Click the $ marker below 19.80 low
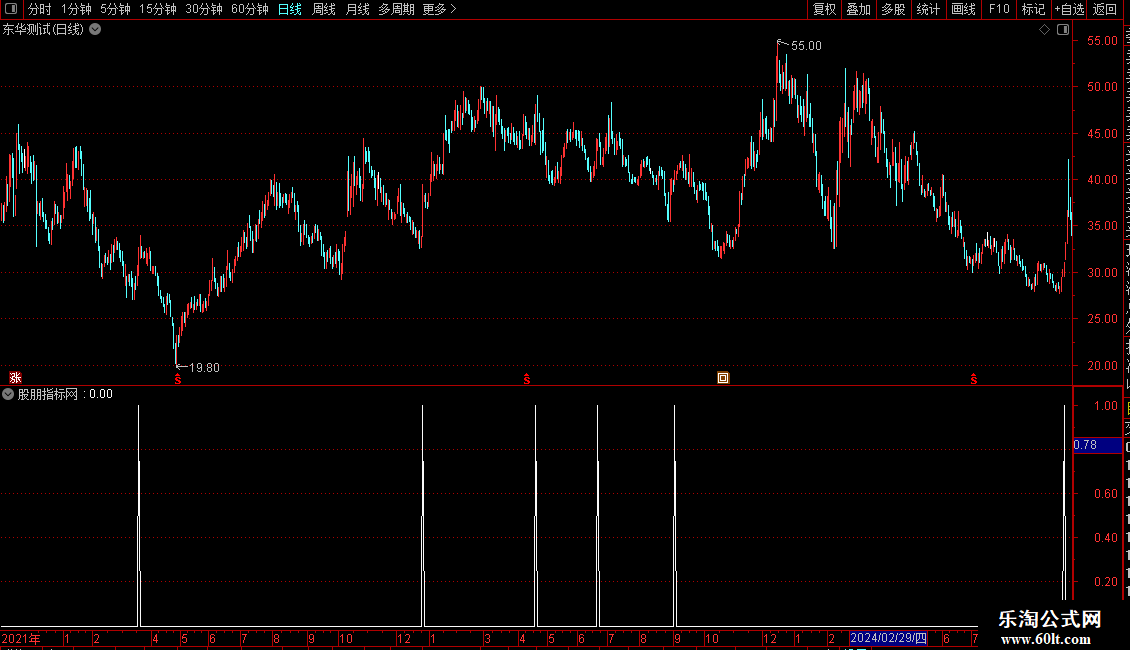This screenshot has height=650, width=1130. tap(178, 379)
